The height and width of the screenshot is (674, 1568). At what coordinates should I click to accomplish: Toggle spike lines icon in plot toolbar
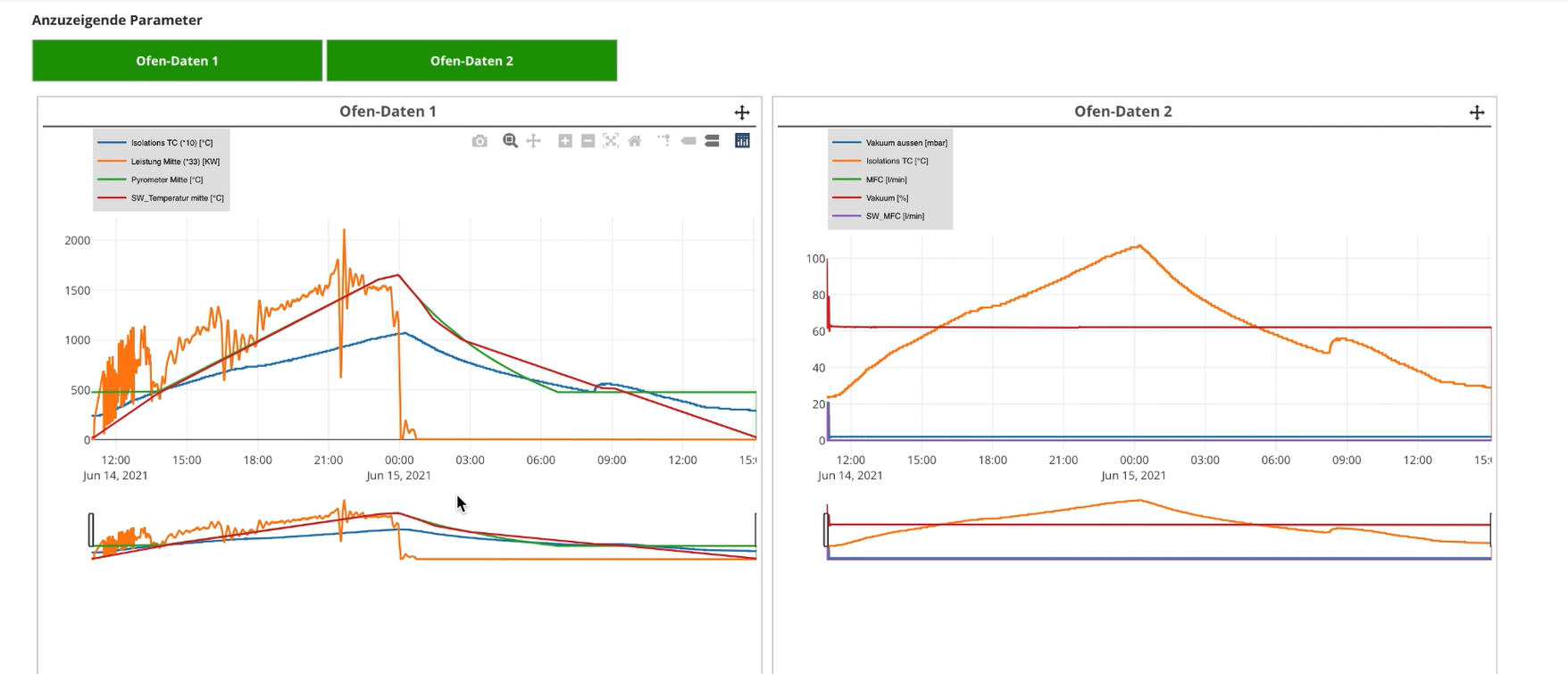click(664, 141)
